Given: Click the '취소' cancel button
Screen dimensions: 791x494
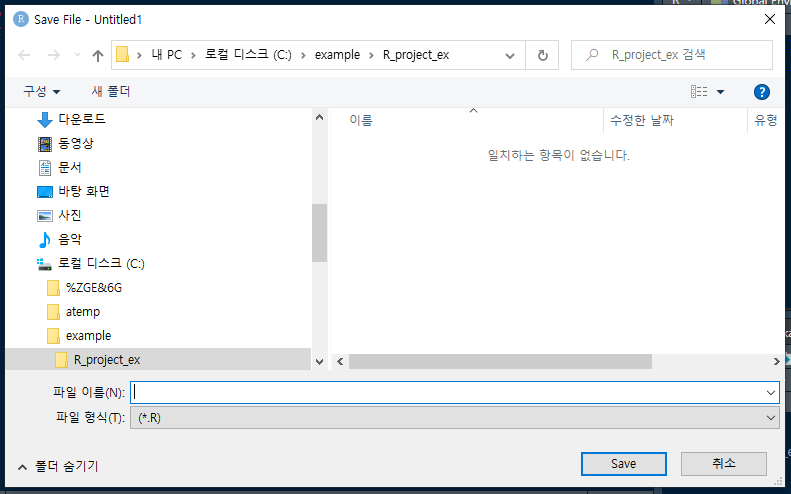Looking at the screenshot, I should pyautogui.click(x=724, y=464).
